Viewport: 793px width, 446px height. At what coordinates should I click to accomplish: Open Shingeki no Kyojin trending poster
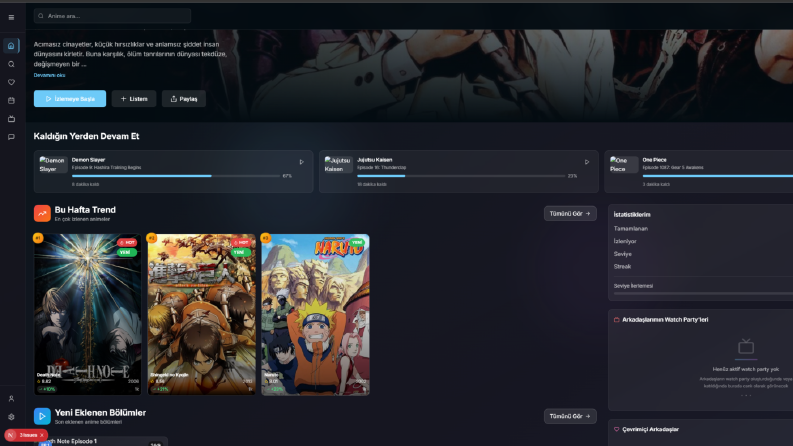201,314
